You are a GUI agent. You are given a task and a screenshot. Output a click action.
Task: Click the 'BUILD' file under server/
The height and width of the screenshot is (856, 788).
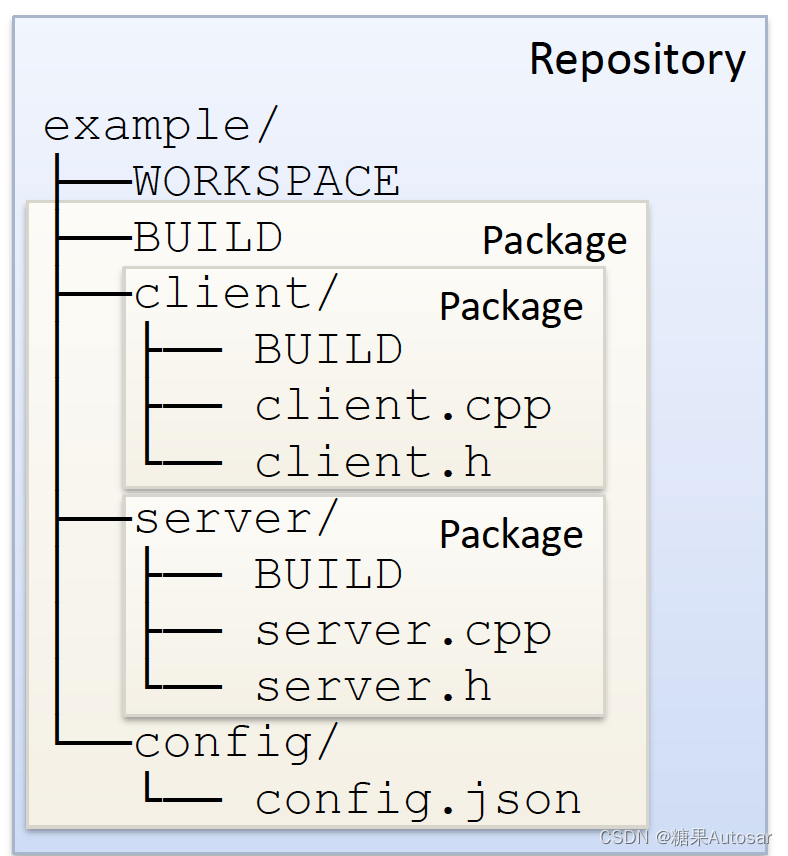328,574
